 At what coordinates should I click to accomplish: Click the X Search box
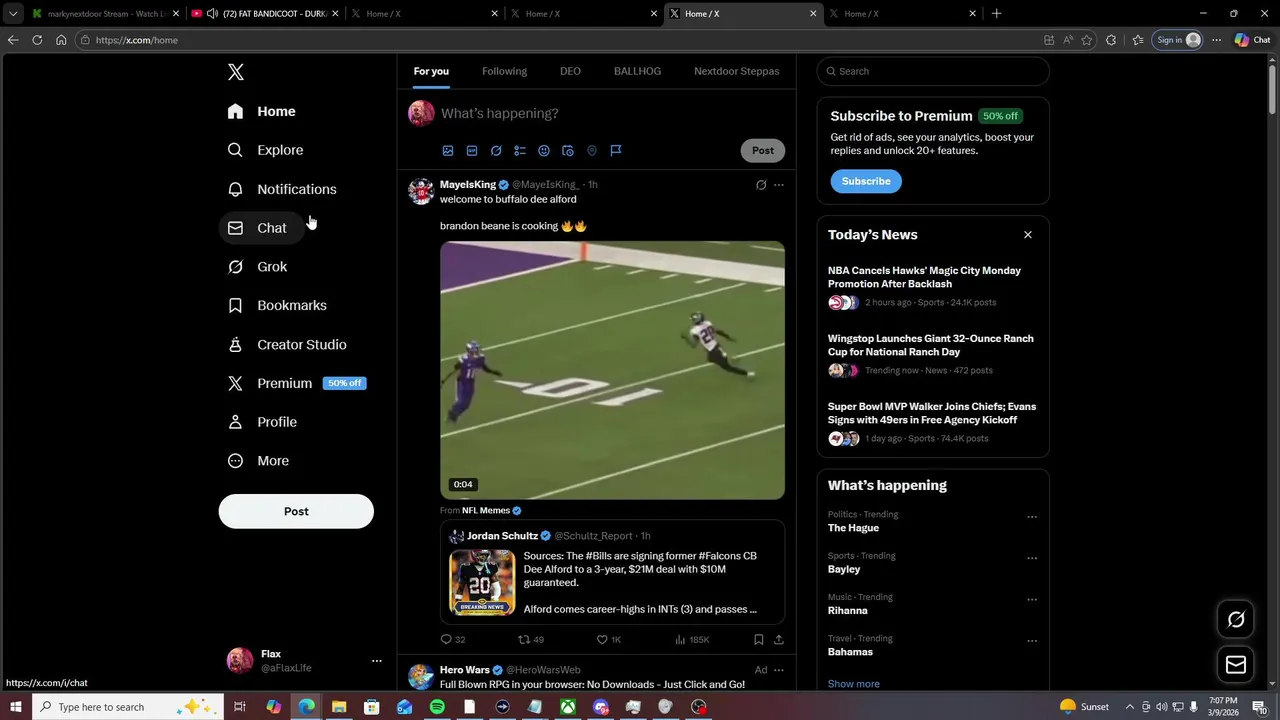pos(933,71)
